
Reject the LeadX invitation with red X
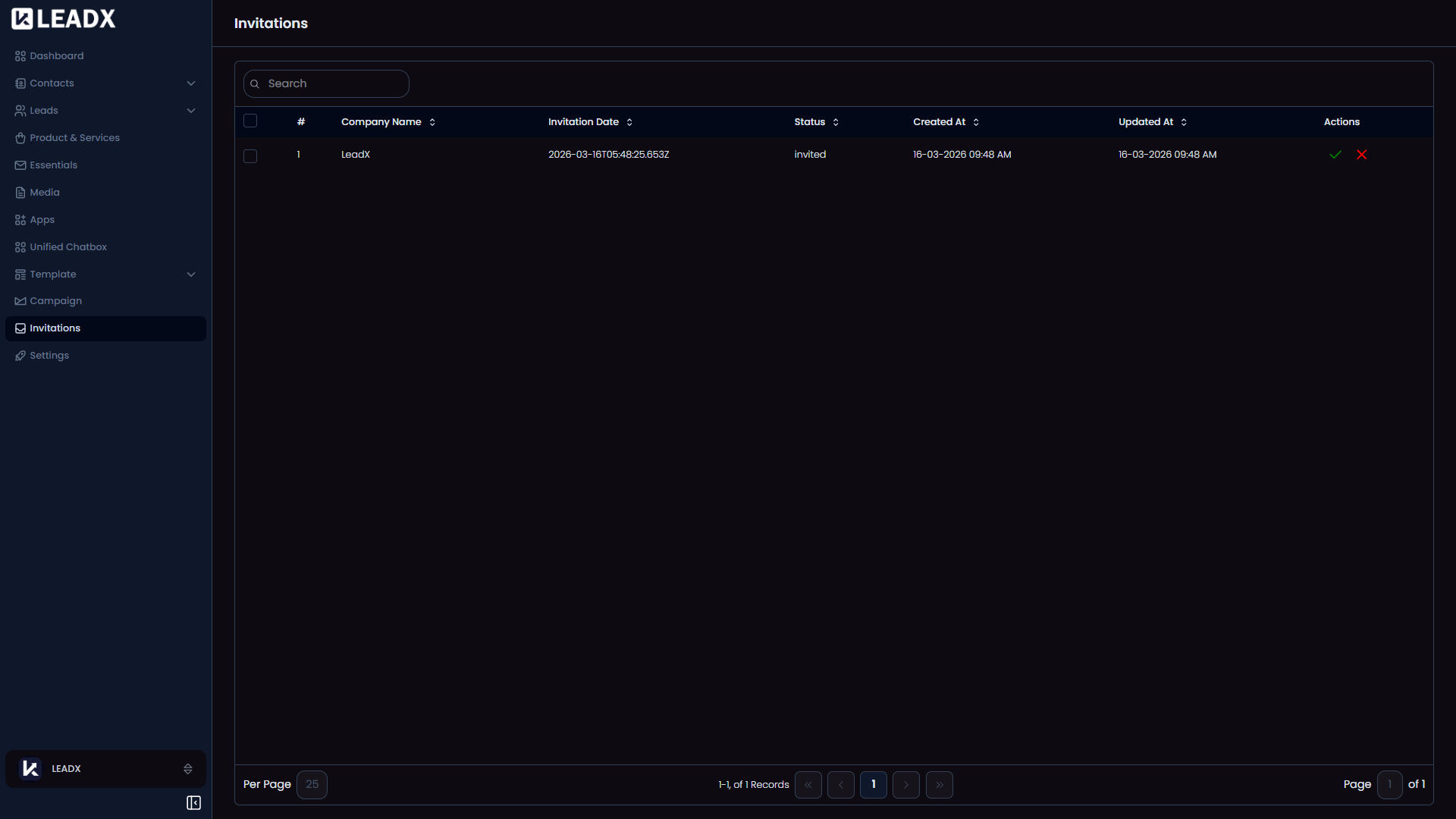click(x=1362, y=155)
